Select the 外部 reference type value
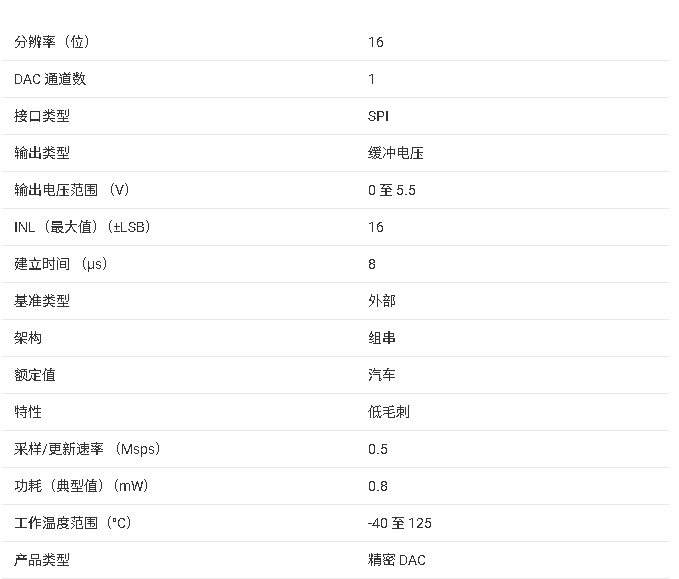The height and width of the screenshot is (579, 679). pyautogui.click(x=382, y=301)
